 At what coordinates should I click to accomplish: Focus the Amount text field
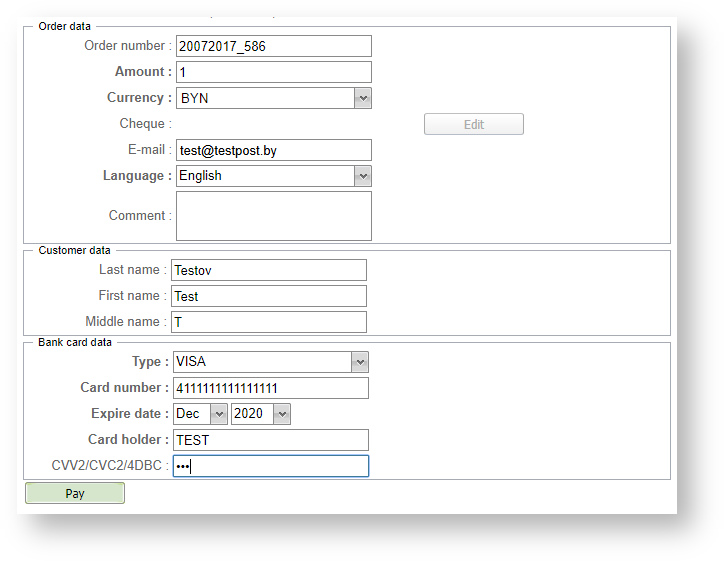click(273, 72)
